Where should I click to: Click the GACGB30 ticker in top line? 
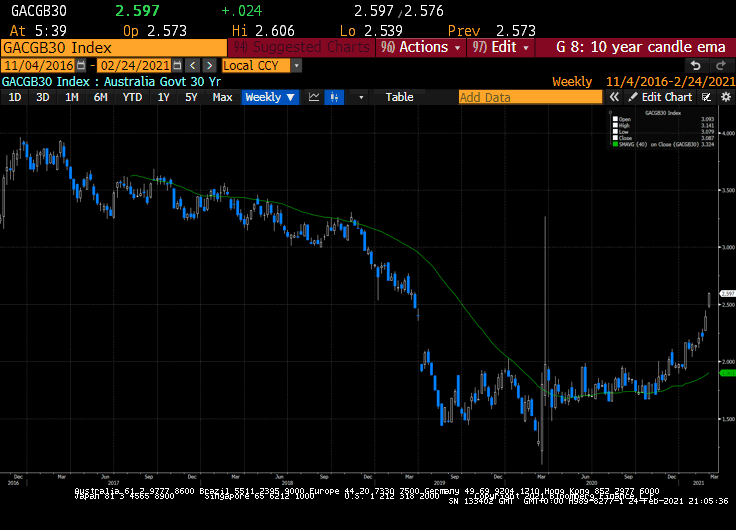[x=39, y=11]
